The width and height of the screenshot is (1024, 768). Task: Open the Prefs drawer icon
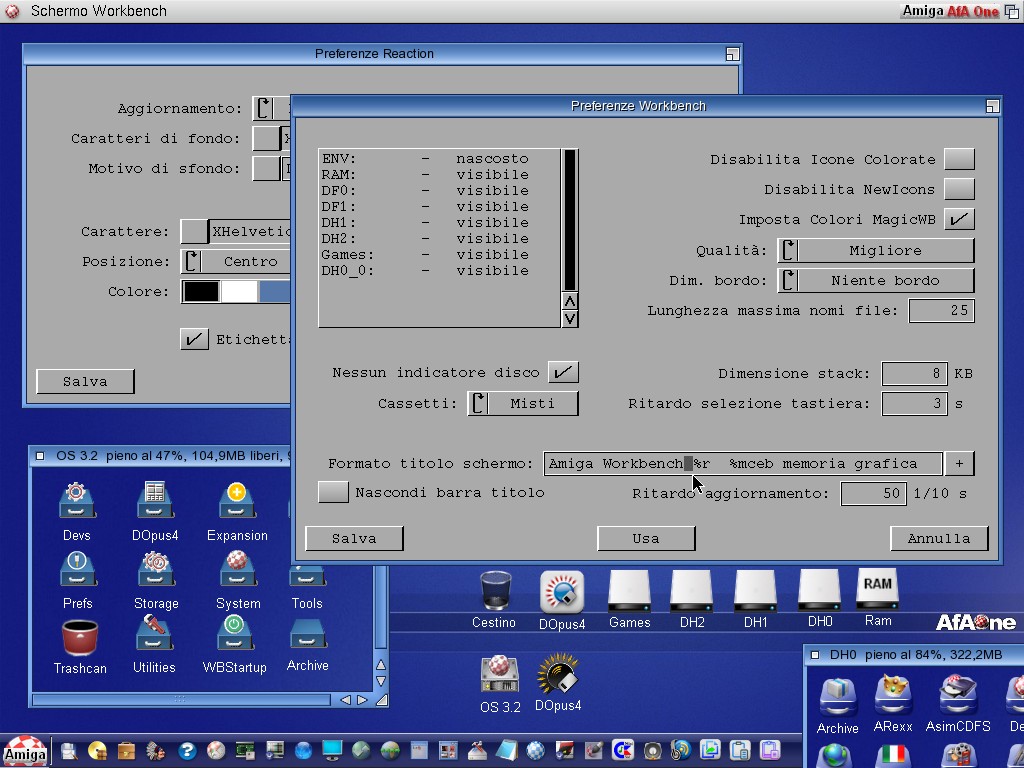(x=77, y=571)
